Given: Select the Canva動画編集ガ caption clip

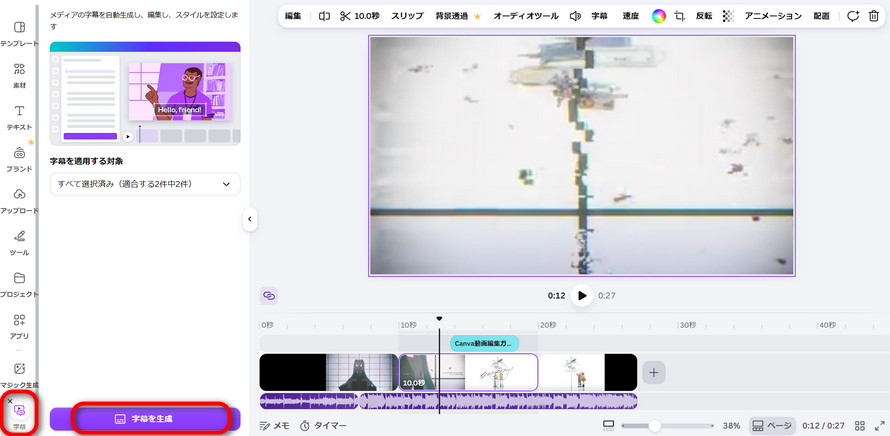Looking at the screenshot, I should click(485, 343).
